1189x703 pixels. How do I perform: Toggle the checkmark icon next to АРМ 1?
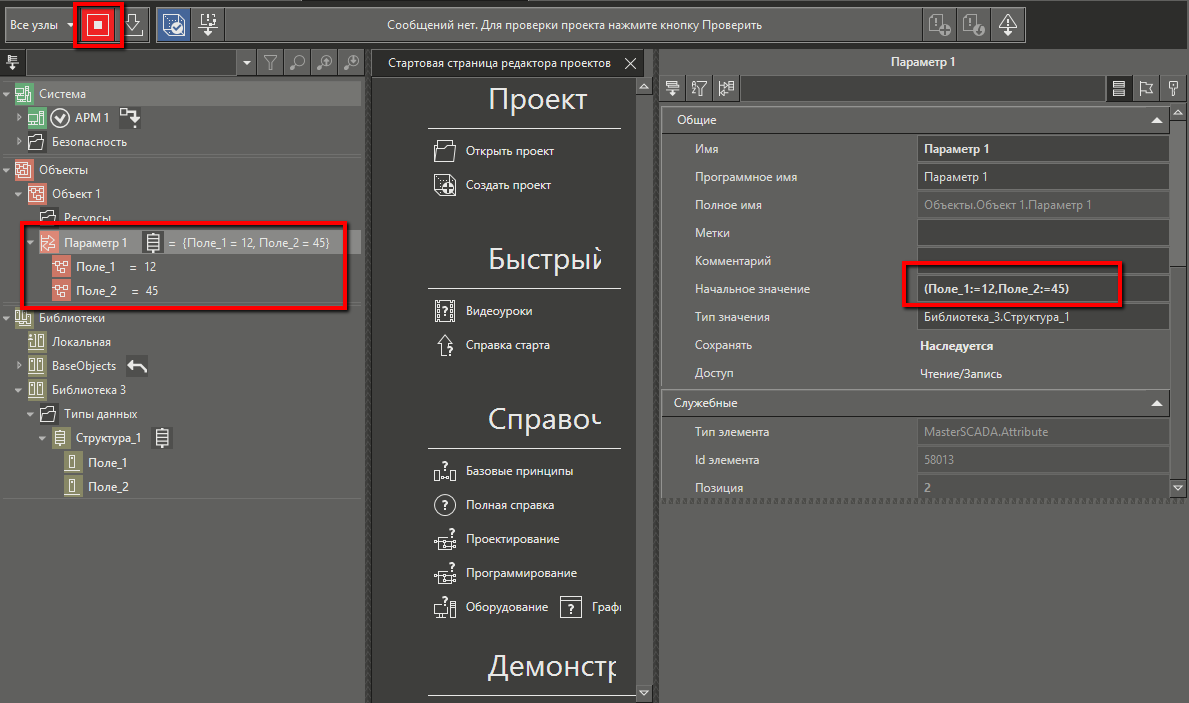point(60,118)
